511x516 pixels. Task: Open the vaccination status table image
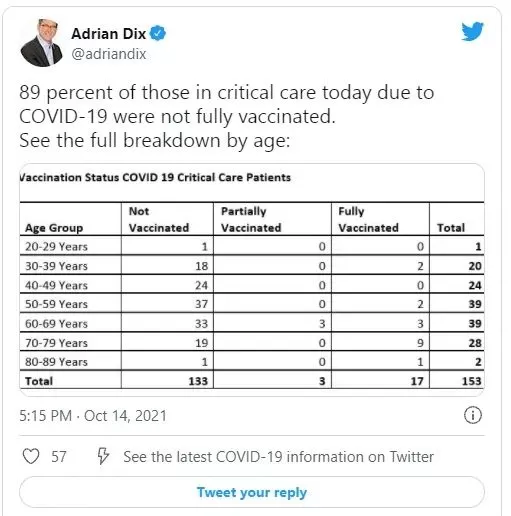(252, 280)
